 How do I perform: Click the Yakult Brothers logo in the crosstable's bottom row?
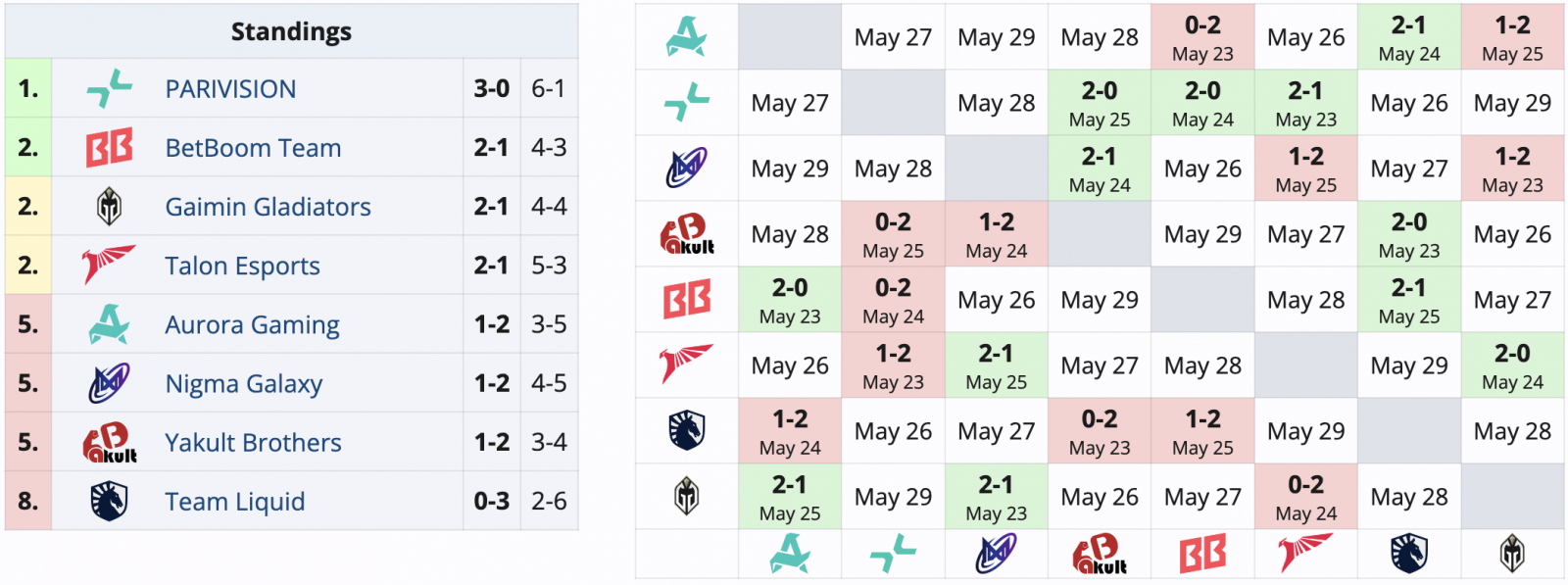pyautogui.click(x=1100, y=555)
